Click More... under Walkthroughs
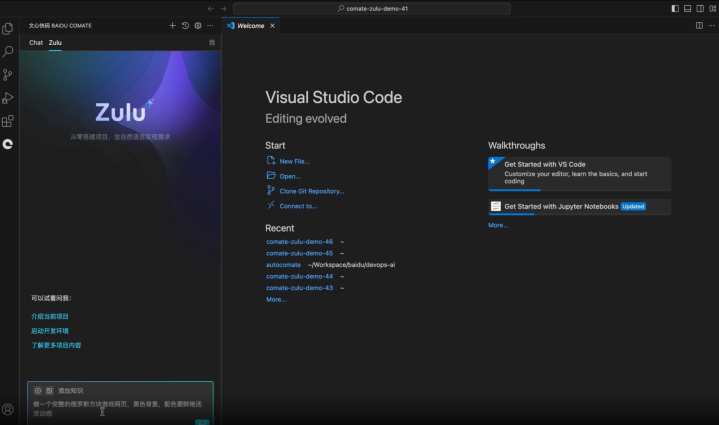Screen dimensions: 719x425 pos(498,225)
